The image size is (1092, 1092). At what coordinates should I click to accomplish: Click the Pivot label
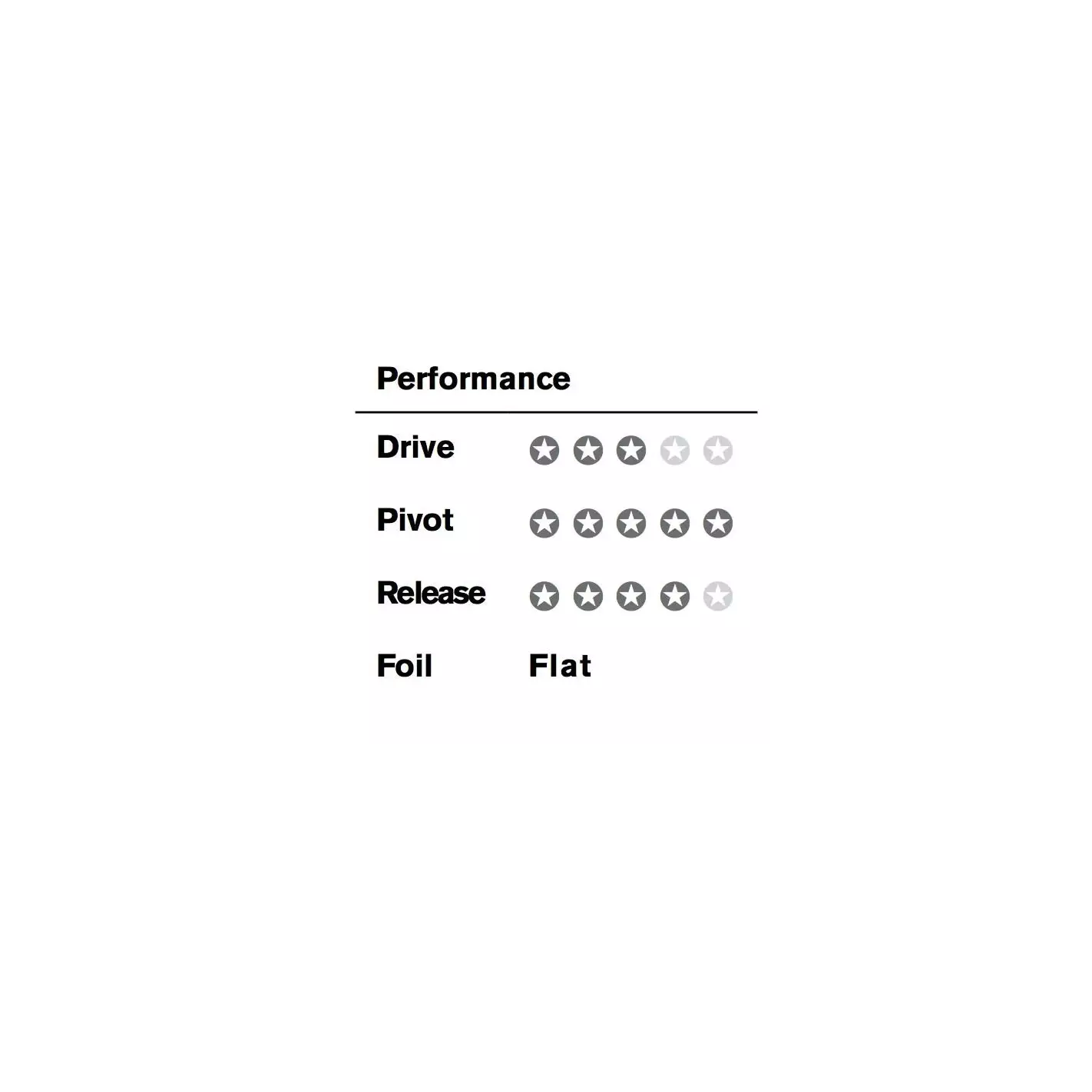415,520
